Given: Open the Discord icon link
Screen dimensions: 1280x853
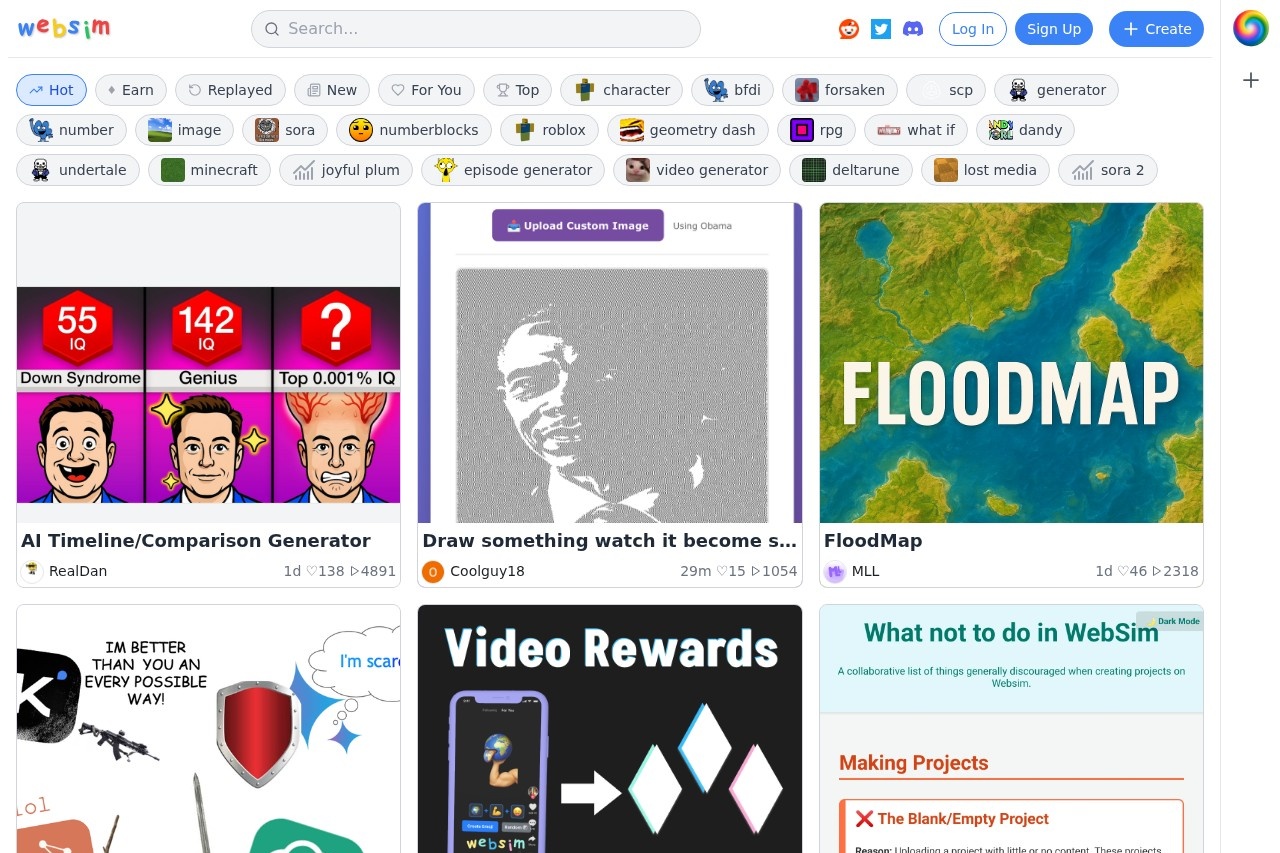Looking at the screenshot, I should coord(913,29).
